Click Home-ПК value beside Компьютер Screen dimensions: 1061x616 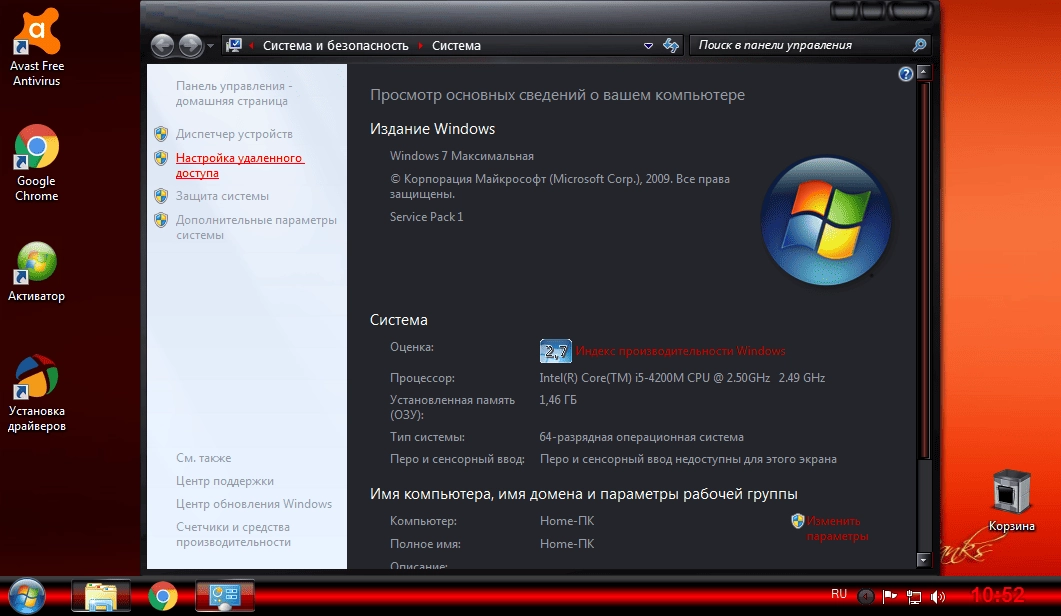(x=566, y=521)
